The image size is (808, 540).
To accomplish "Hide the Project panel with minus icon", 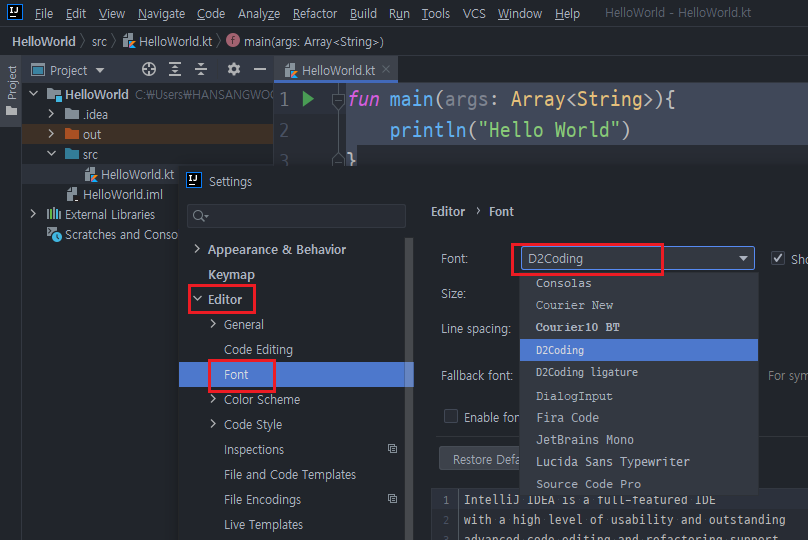I will click(x=260, y=69).
